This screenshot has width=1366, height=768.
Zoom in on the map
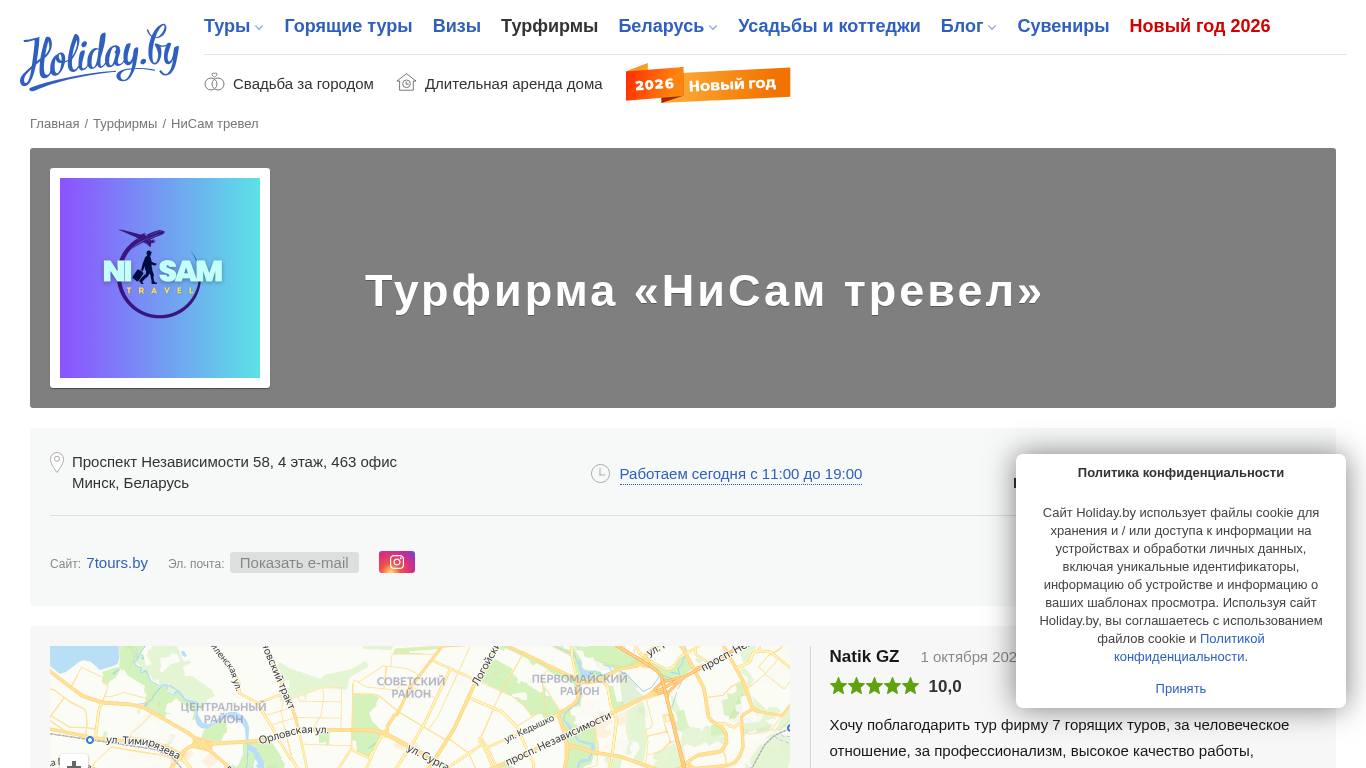click(73, 762)
